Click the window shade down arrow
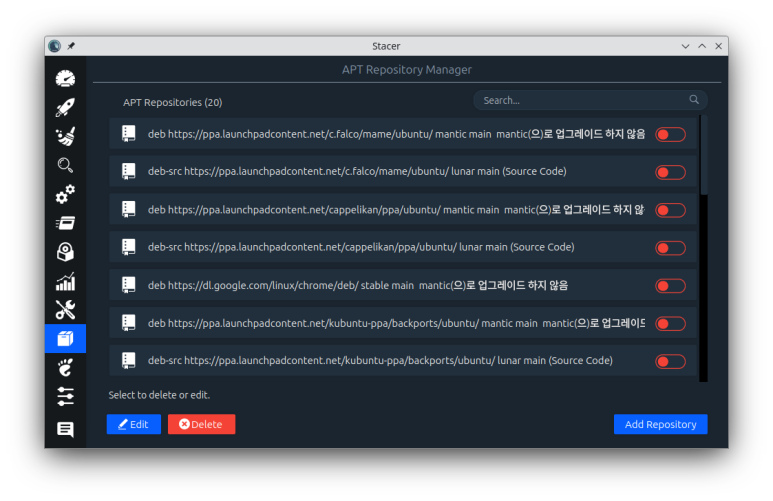The image size is (773, 501). click(x=685, y=46)
